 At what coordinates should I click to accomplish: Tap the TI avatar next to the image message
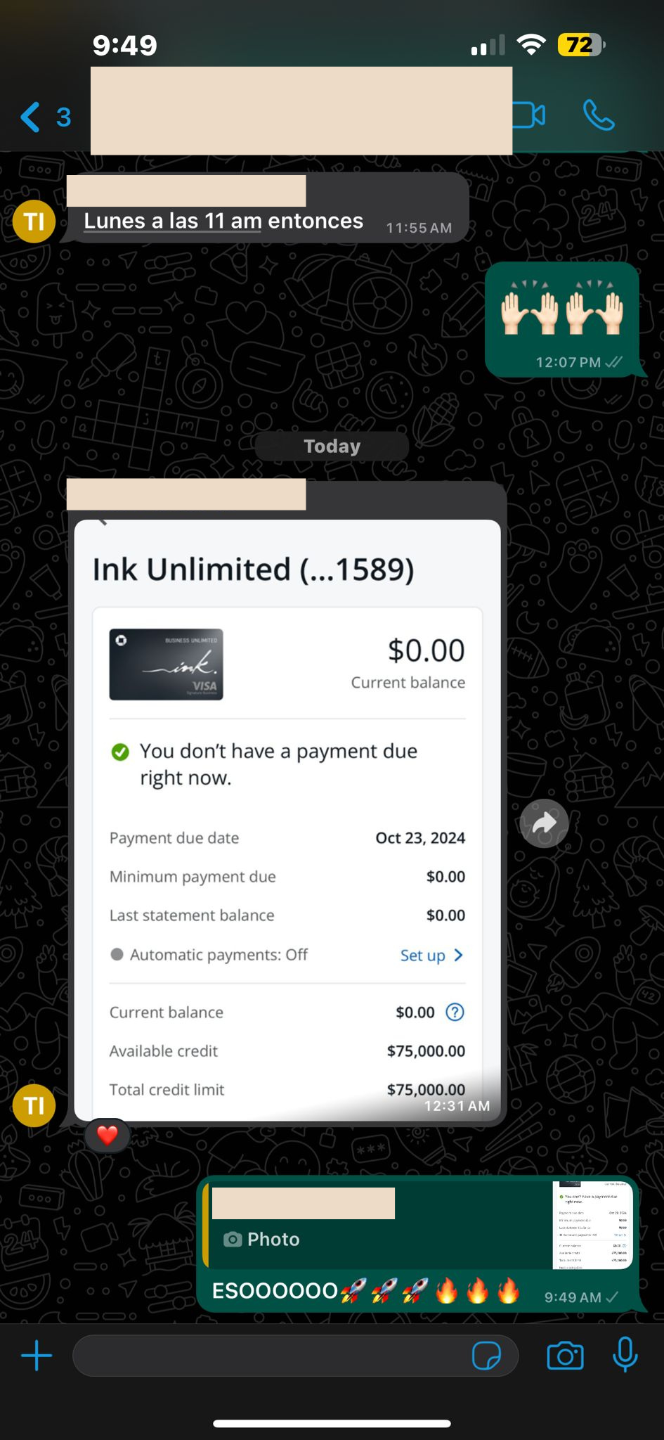click(34, 1106)
